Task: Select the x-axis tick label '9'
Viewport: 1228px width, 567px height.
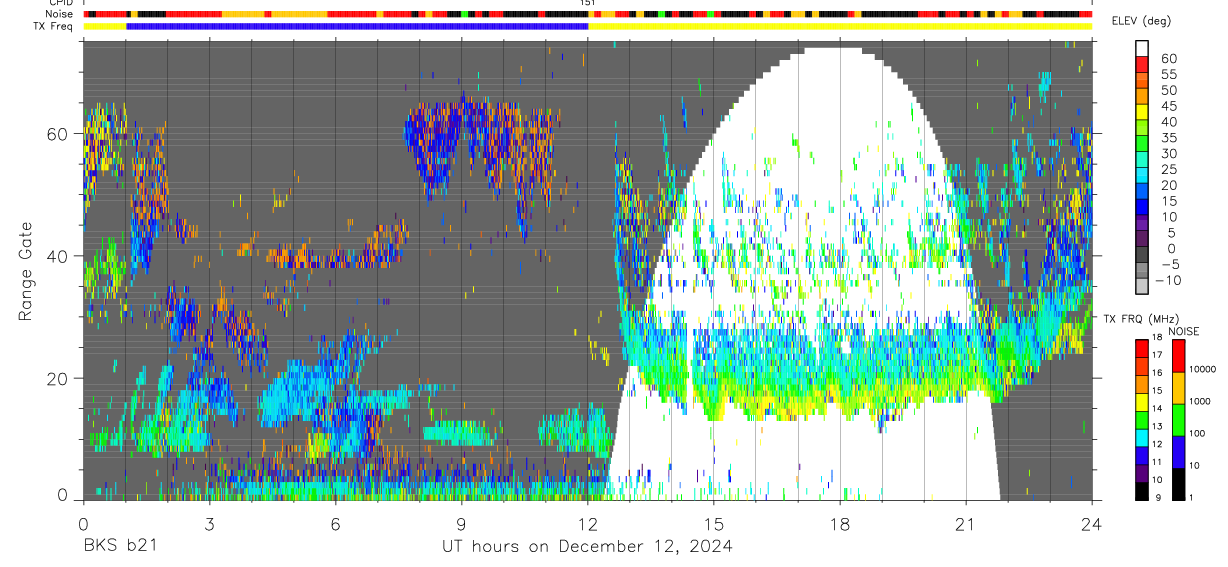Action: pyautogui.click(x=461, y=523)
